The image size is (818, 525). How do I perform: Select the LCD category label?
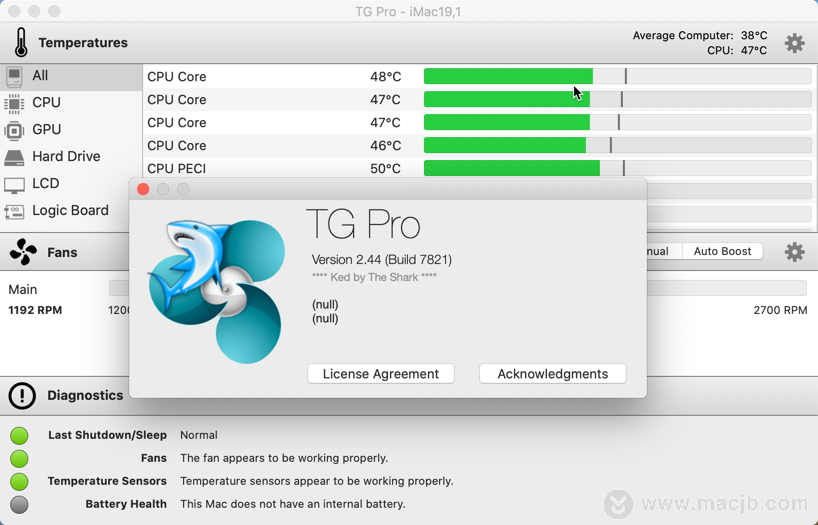tap(46, 183)
